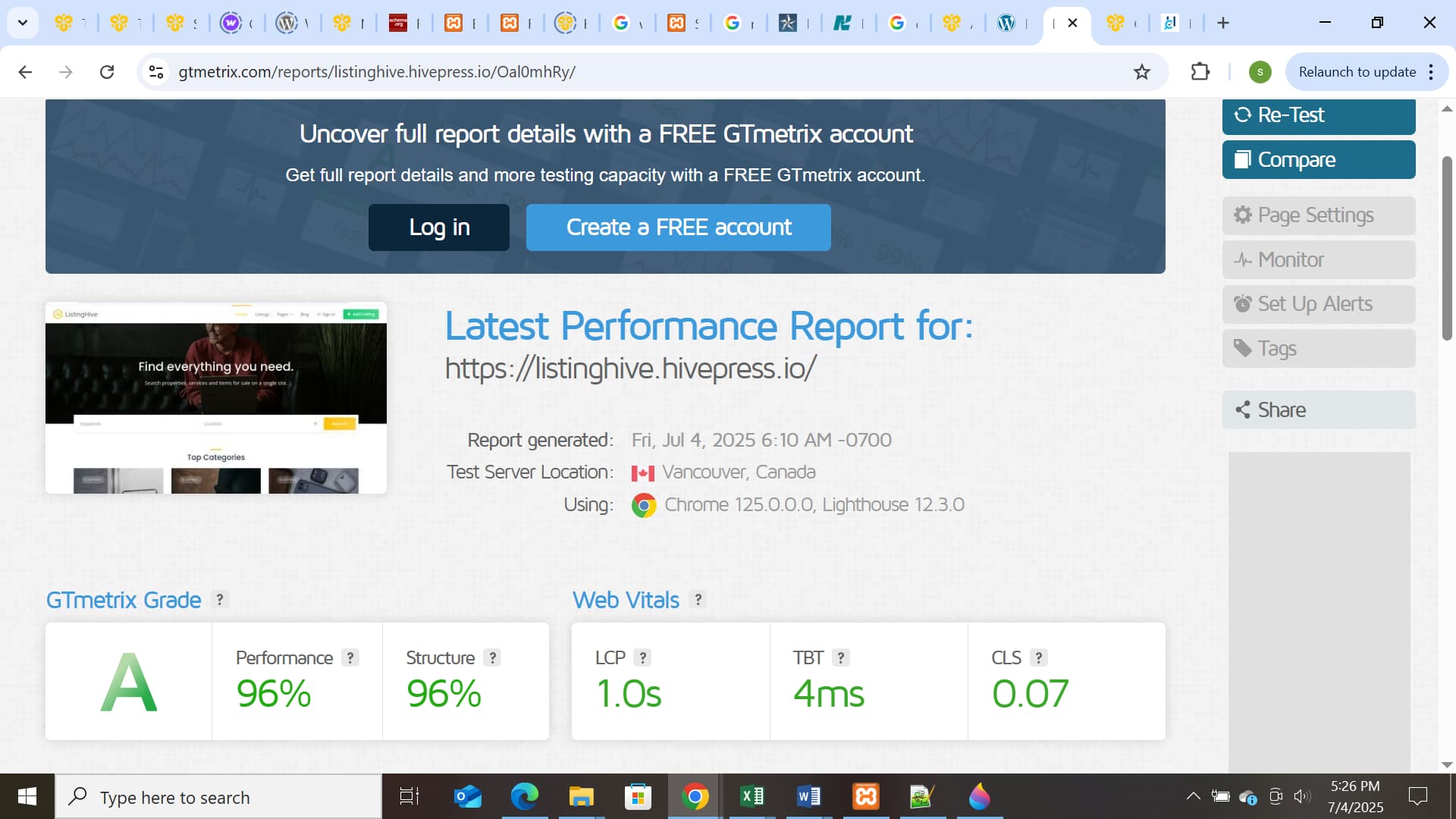Click the GTmetrix Grade help question mark

click(220, 599)
